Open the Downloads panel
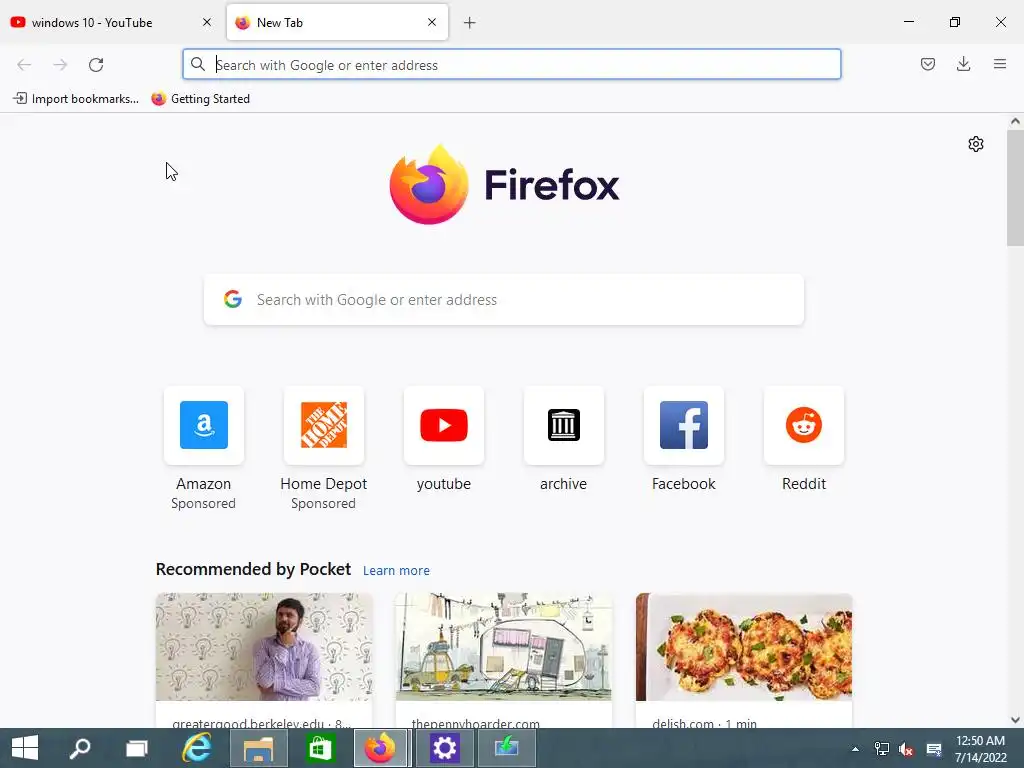This screenshot has width=1024, height=768. point(963,64)
